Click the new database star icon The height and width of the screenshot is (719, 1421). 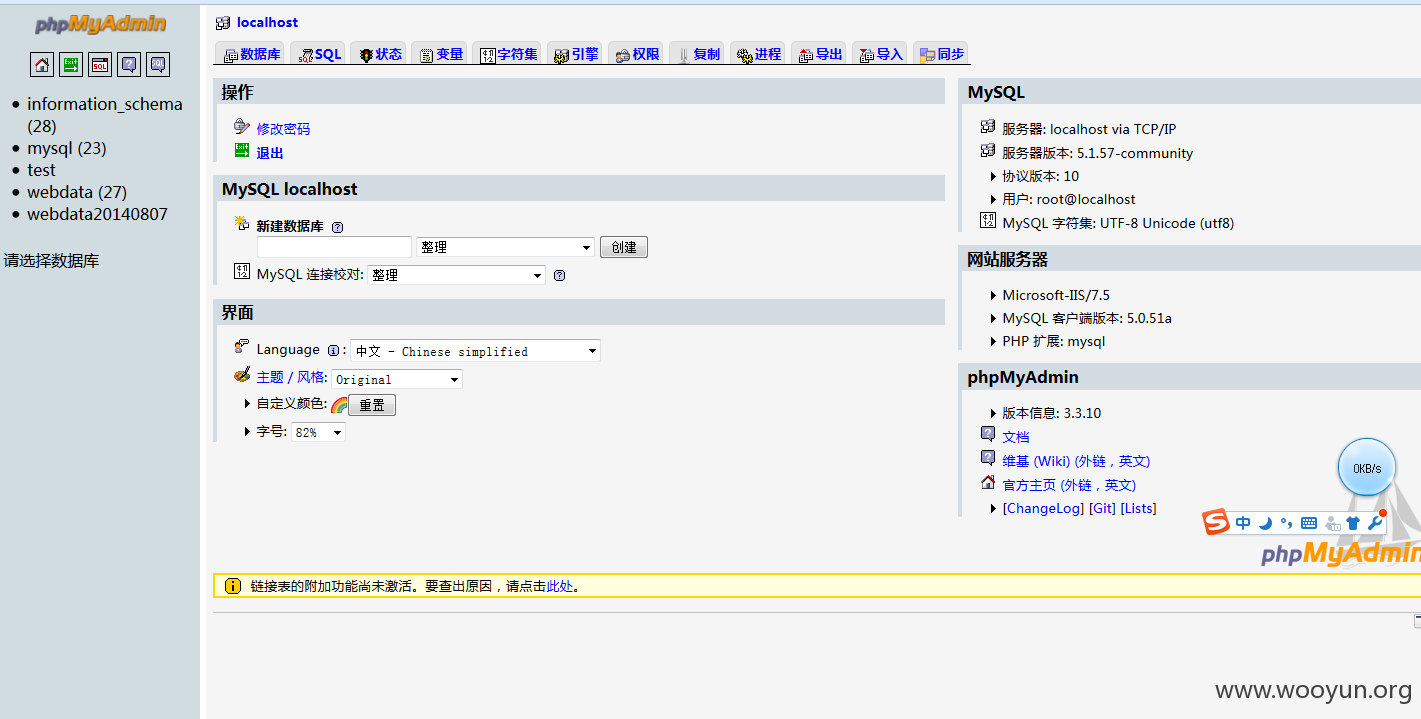point(241,224)
